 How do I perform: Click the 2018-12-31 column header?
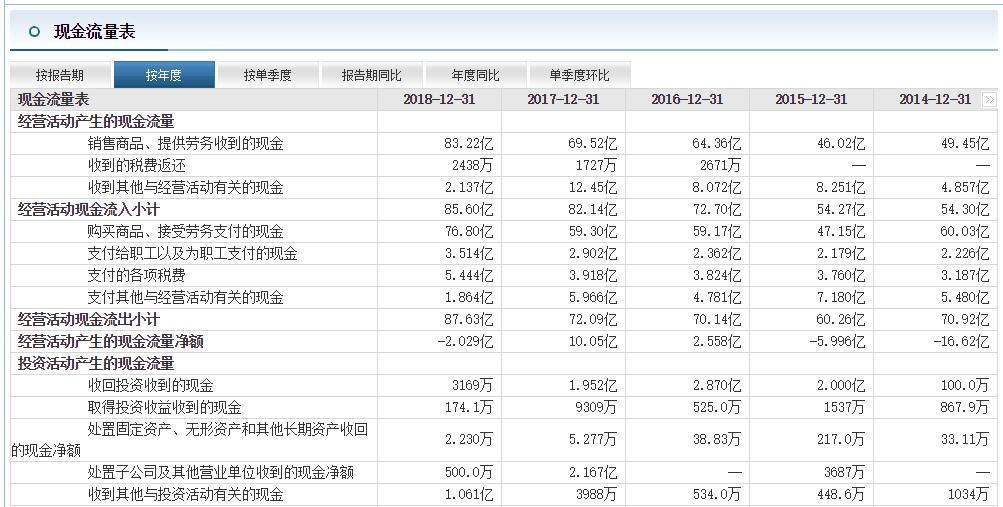tap(439, 99)
